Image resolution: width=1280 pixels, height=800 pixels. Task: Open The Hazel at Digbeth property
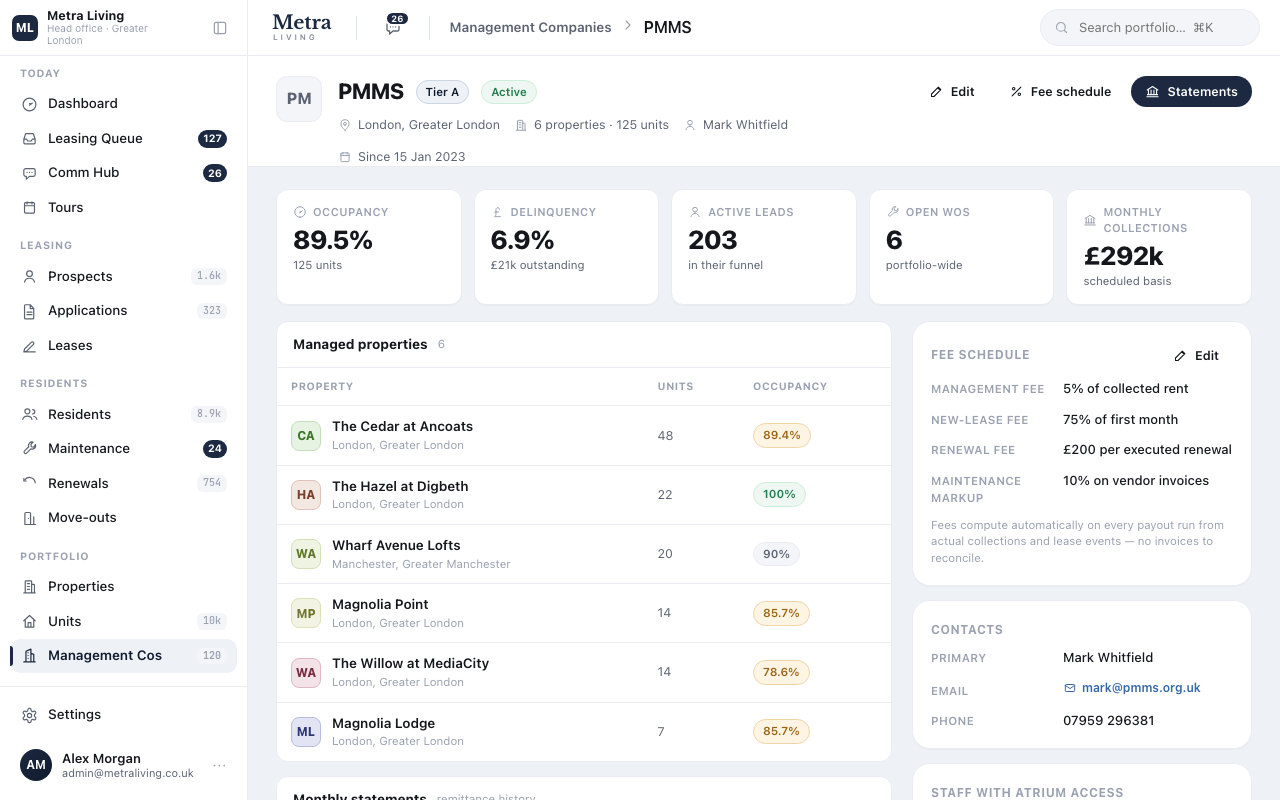(x=584, y=495)
